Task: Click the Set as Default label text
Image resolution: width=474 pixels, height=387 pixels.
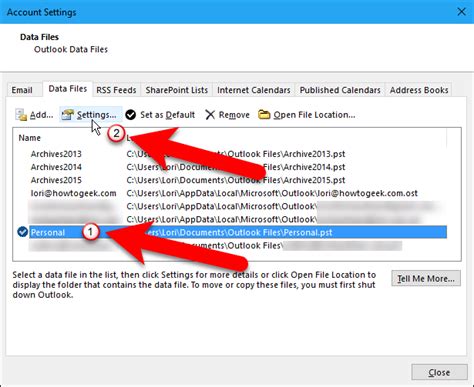Action: tap(167, 115)
